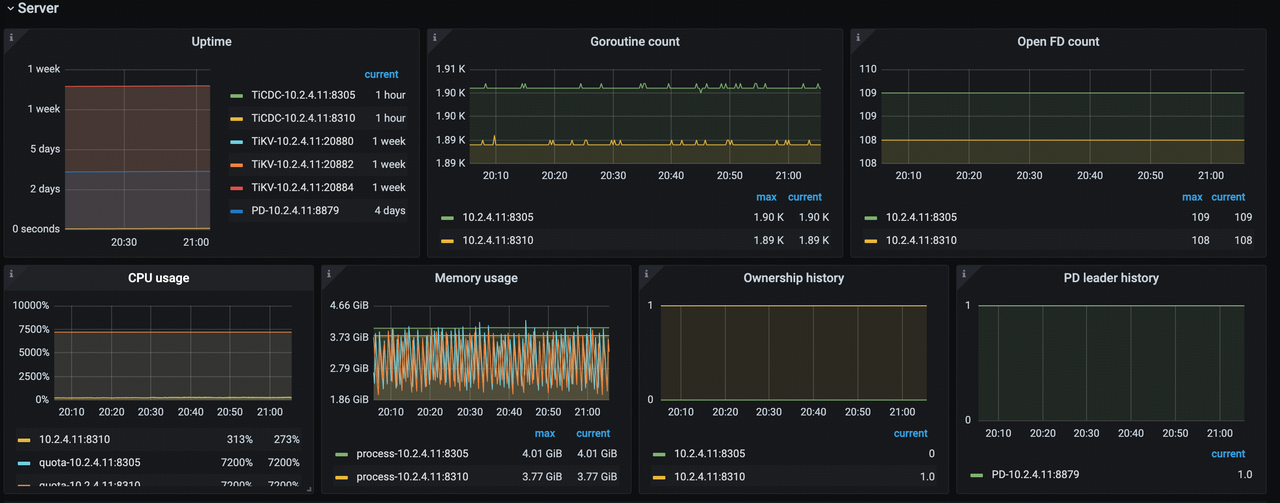The image size is (1280, 503).
Task: Open the Memory usage panel info icon
Action: tap(328, 272)
